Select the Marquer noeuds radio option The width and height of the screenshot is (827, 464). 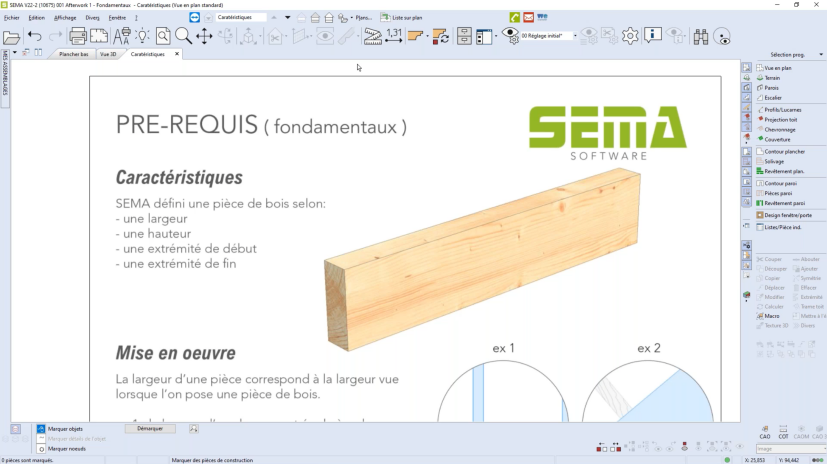(41, 449)
